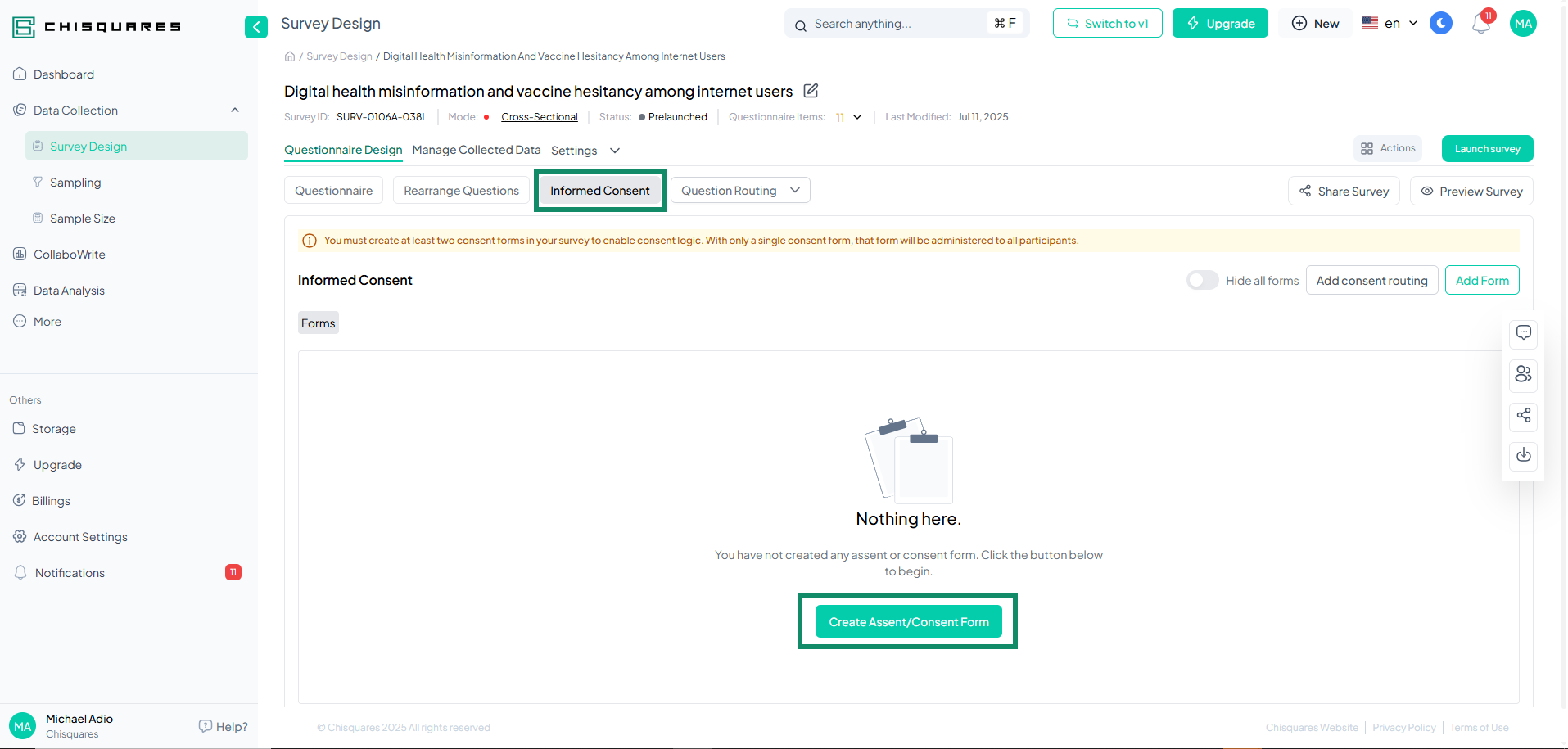
Task: Click the share icon on right floating panel
Action: 1523,416
